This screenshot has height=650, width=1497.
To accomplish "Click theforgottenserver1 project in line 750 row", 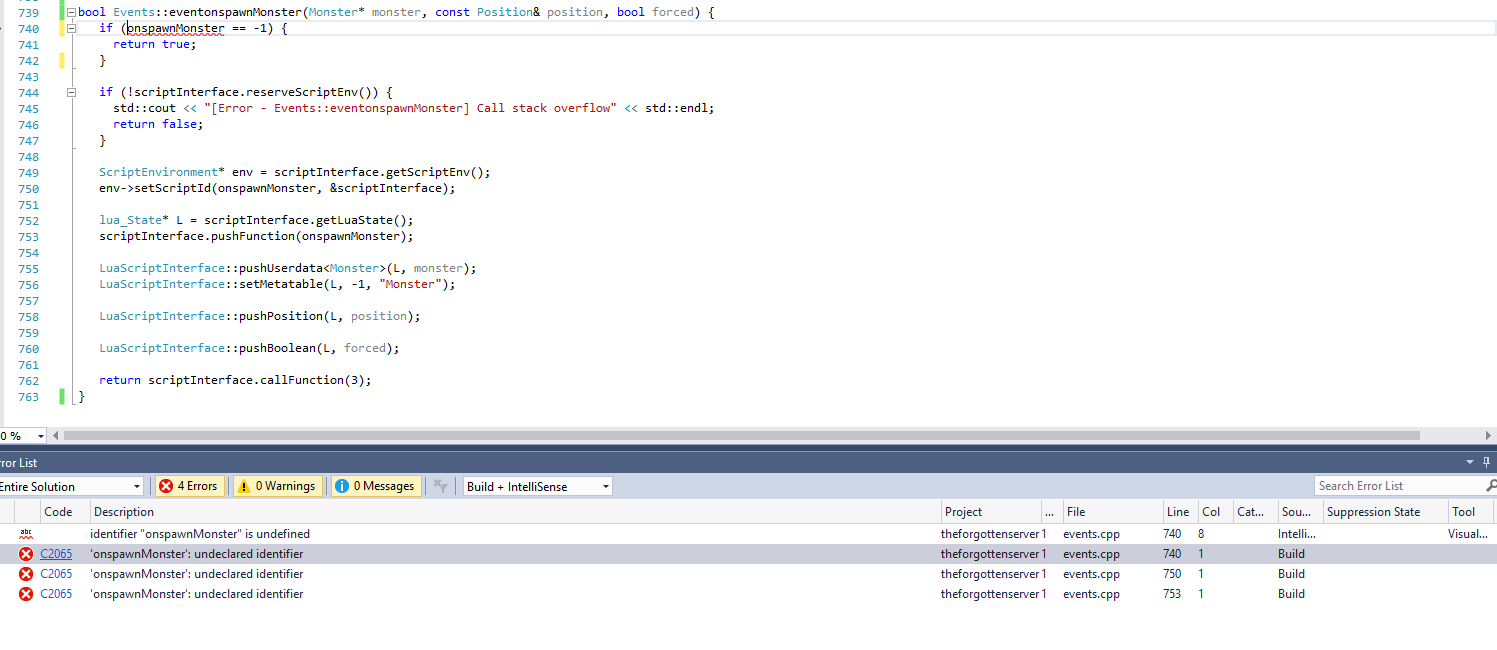I will click(x=993, y=574).
